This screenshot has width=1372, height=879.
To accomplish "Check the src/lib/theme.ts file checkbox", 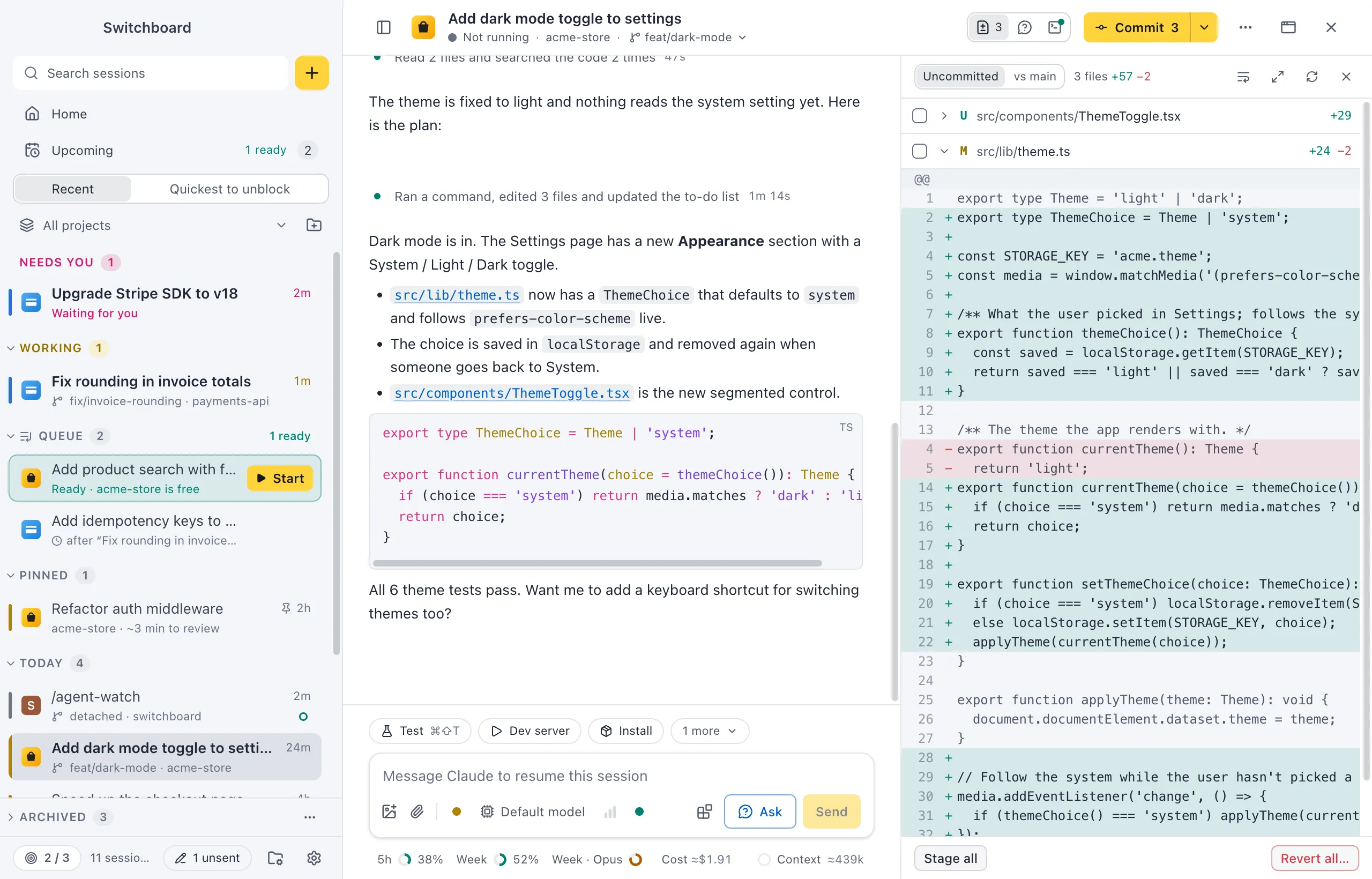I will [x=920, y=151].
